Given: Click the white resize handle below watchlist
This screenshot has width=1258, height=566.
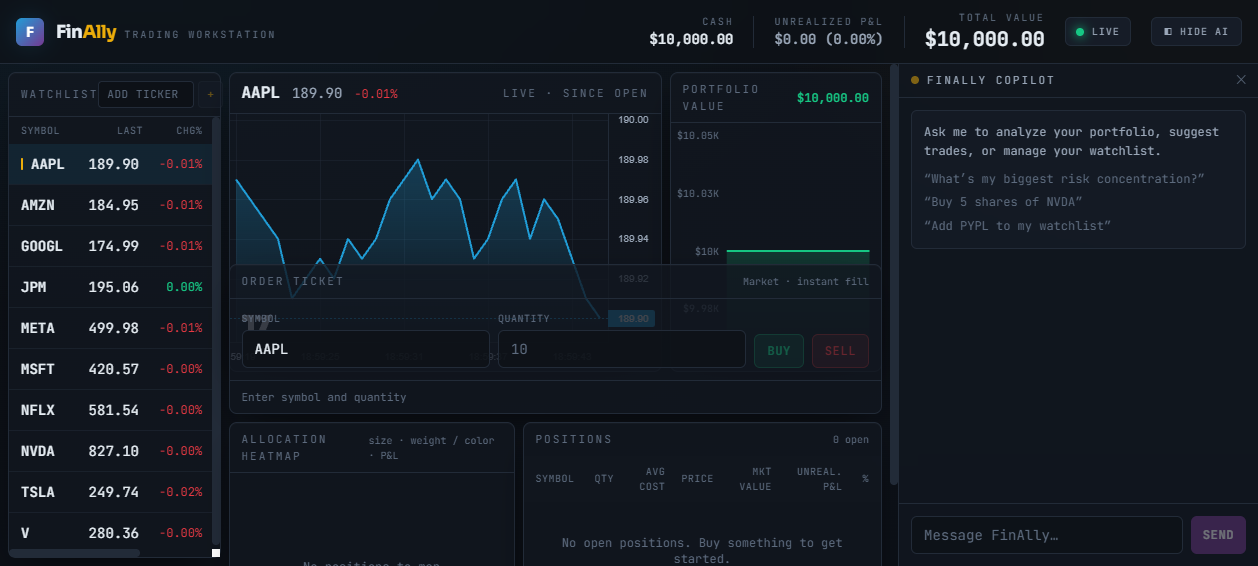Looking at the screenshot, I should click(x=216, y=553).
